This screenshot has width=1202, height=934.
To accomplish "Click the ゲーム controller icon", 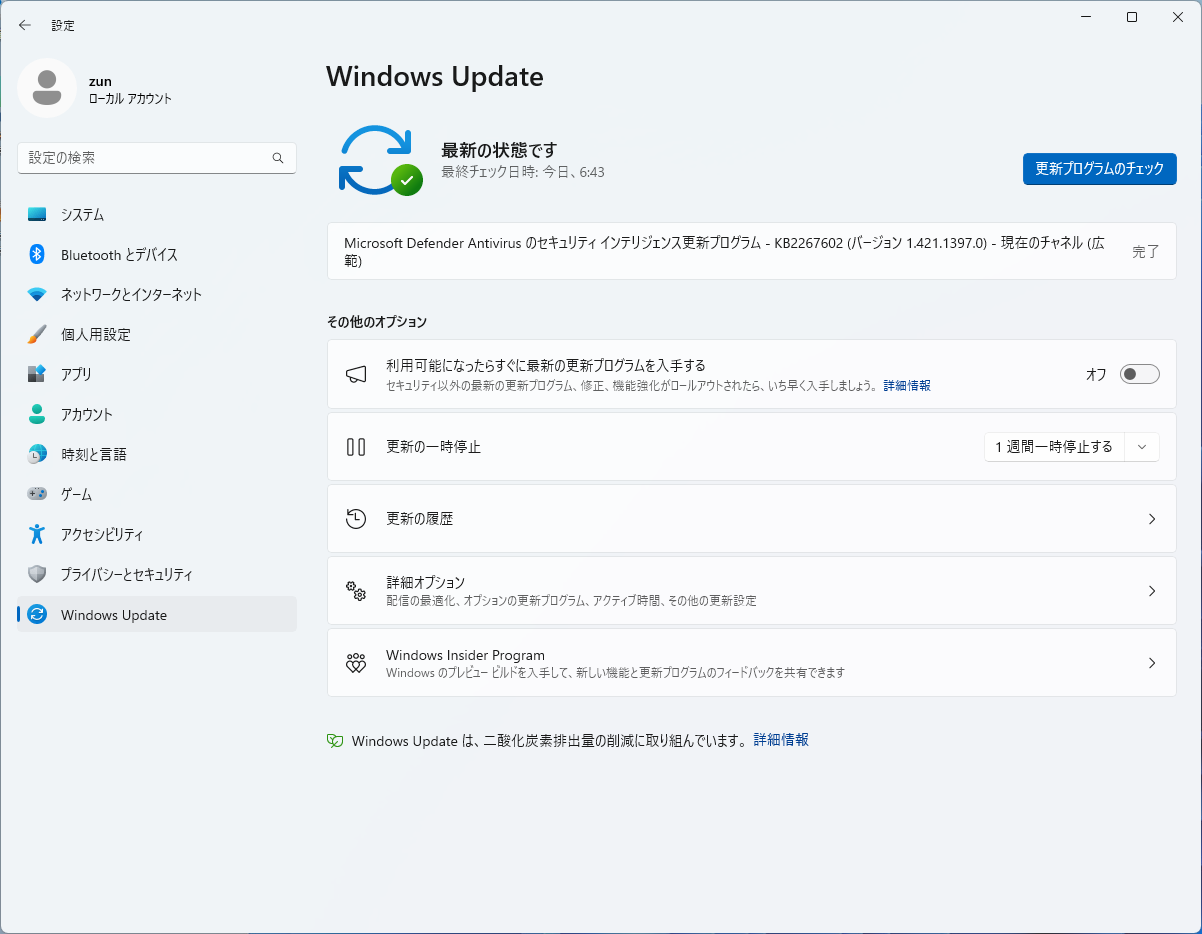I will point(37,494).
